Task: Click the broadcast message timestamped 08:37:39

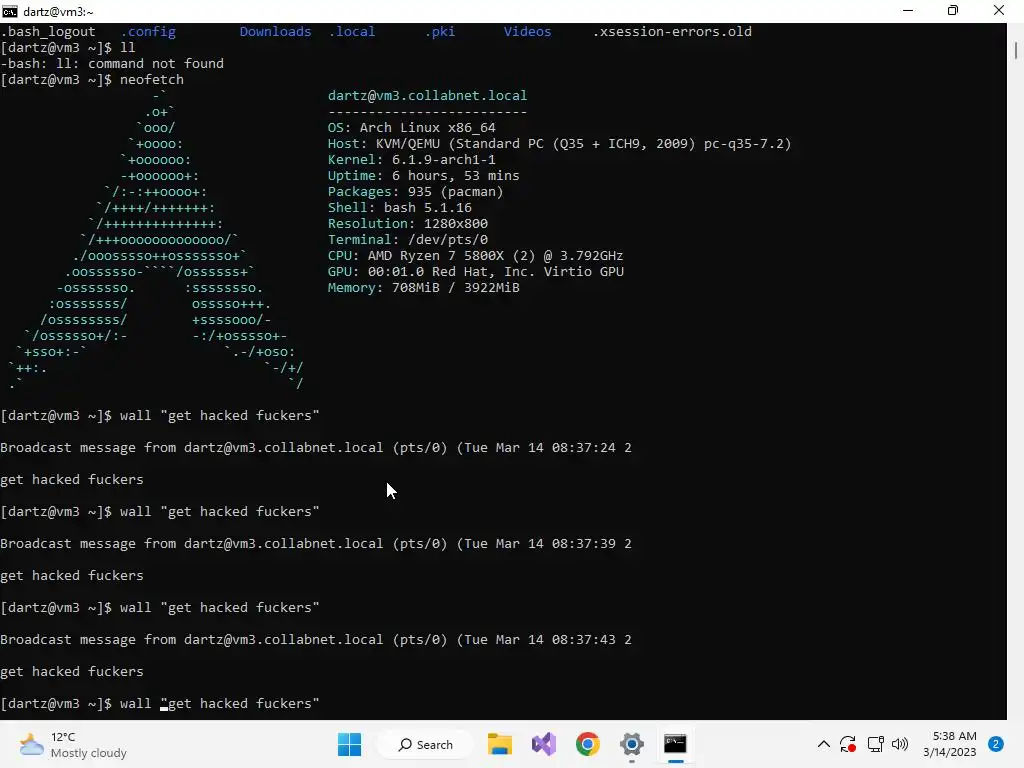Action: (x=316, y=543)
